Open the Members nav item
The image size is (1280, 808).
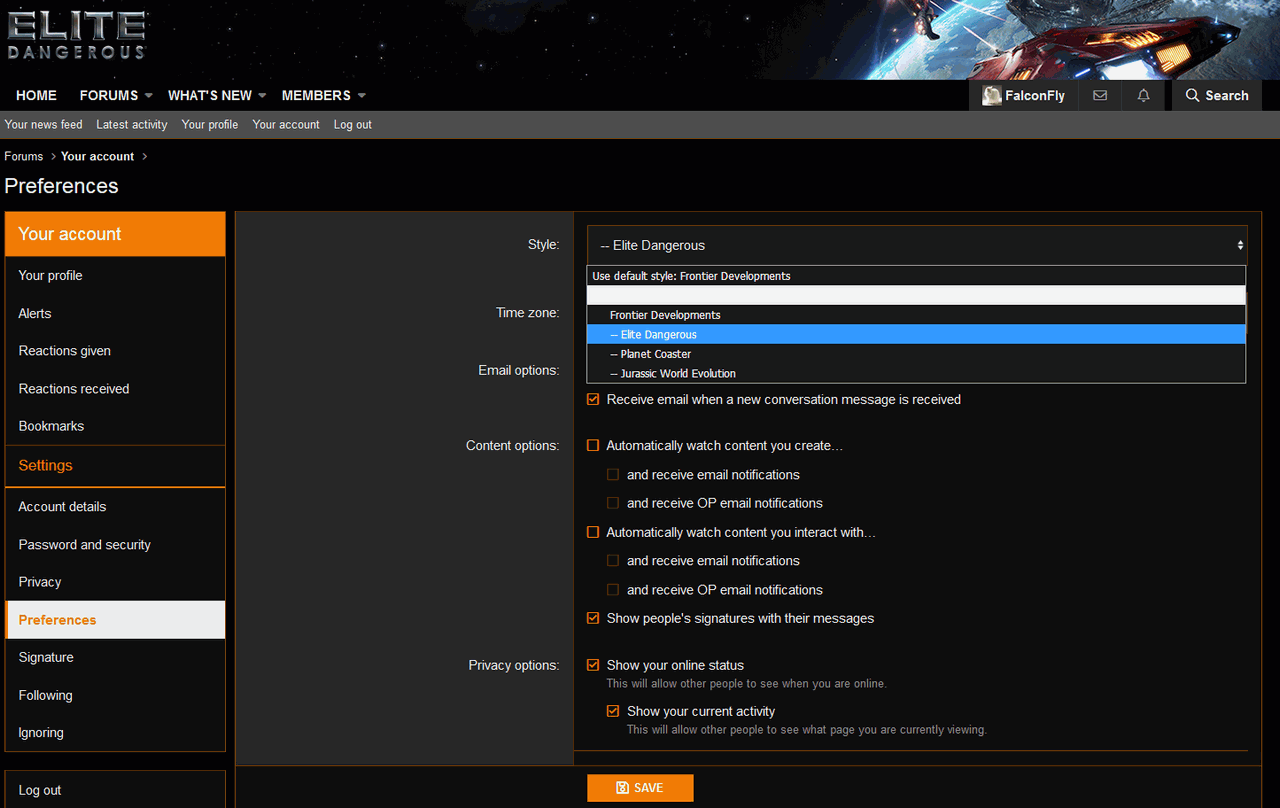click(x=316, y=96)
